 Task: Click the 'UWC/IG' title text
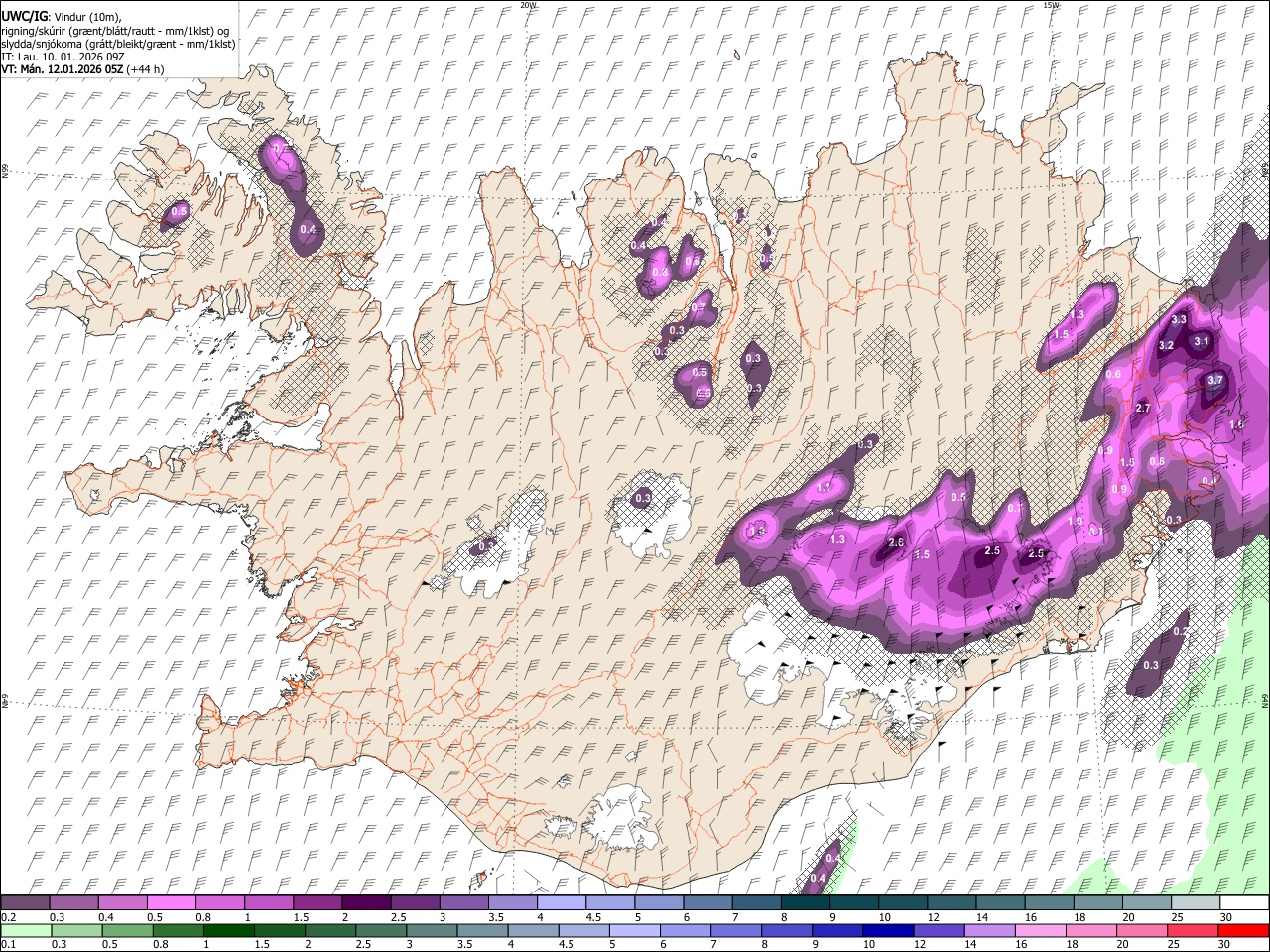pos(23,17)
